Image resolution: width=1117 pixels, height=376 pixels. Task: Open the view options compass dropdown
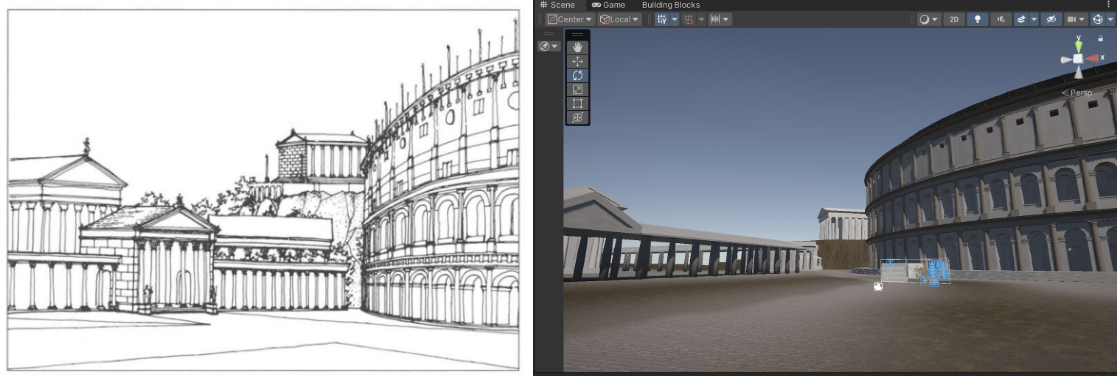tap(549, 46)
